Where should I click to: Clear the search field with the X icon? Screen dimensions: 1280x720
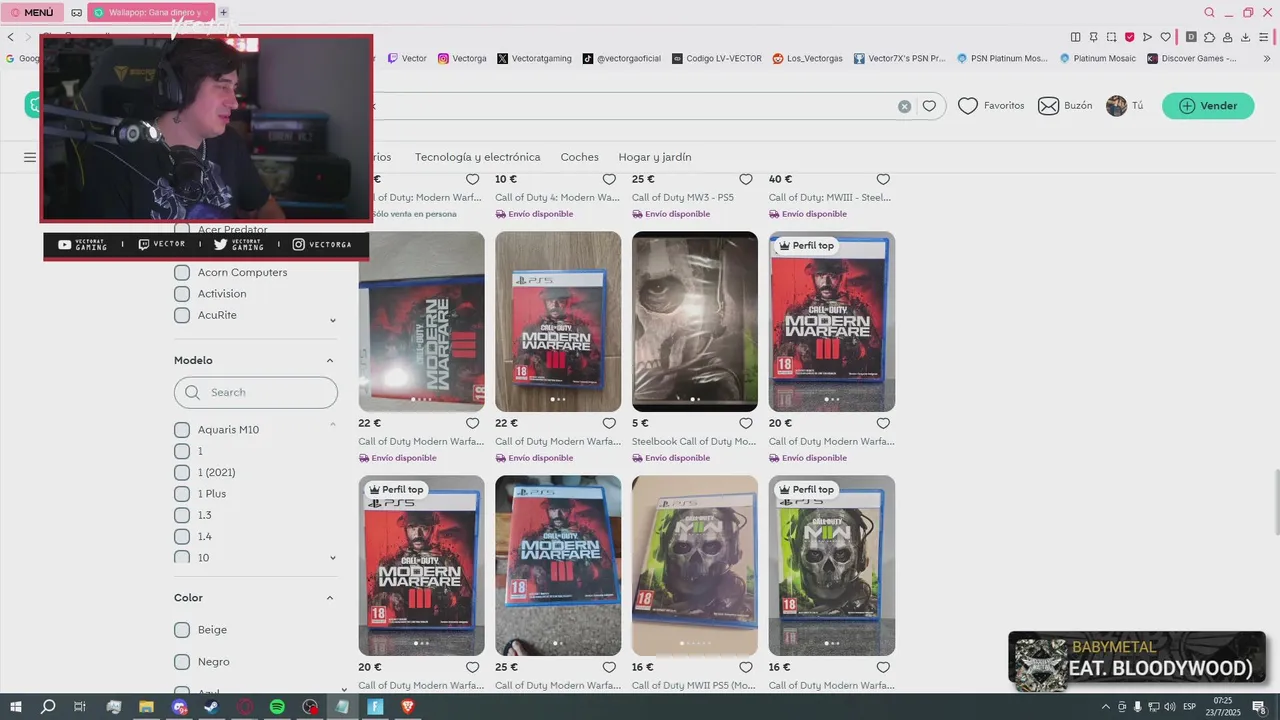(x=904, y=106)
